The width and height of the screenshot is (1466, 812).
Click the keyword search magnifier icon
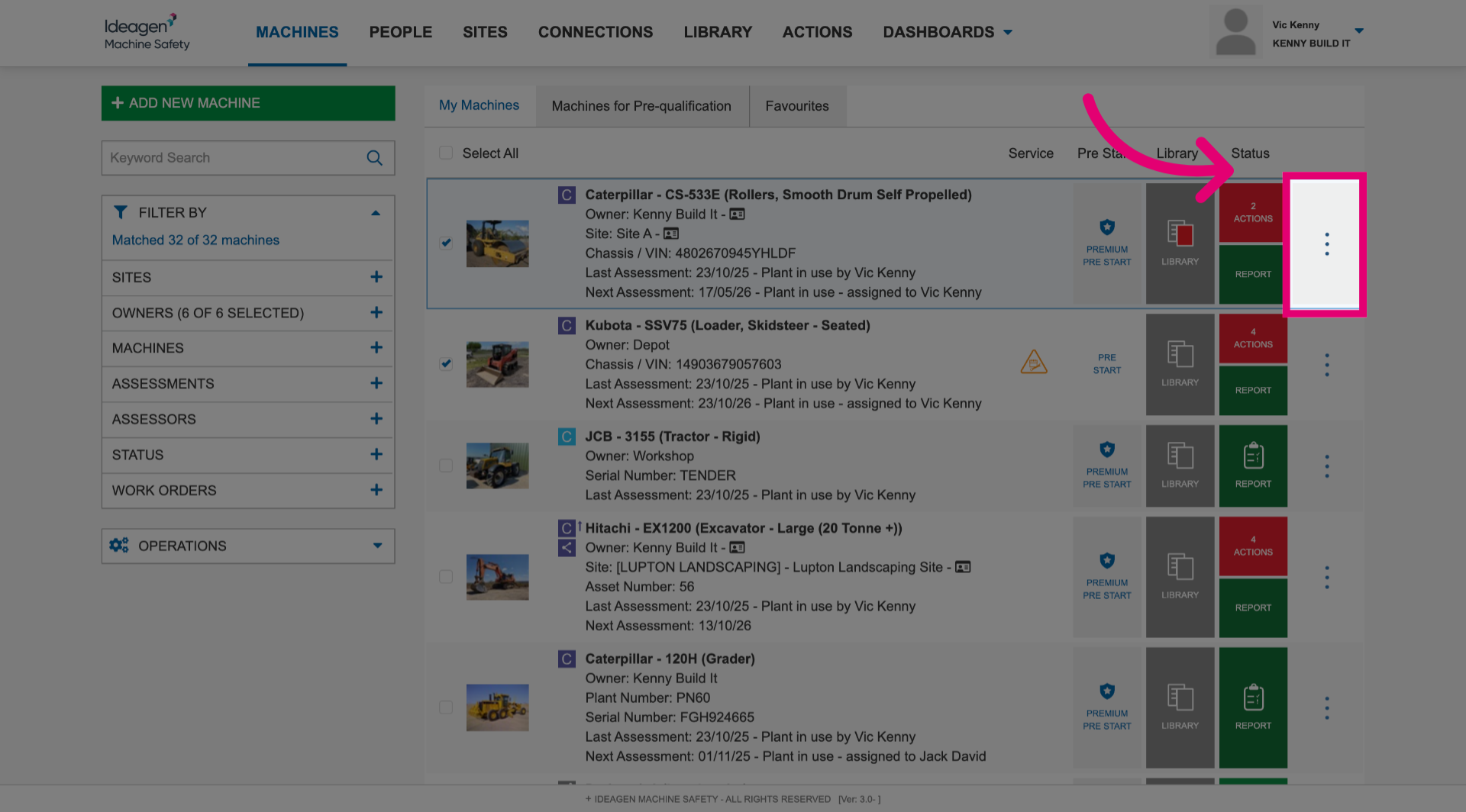coord(374,158)
